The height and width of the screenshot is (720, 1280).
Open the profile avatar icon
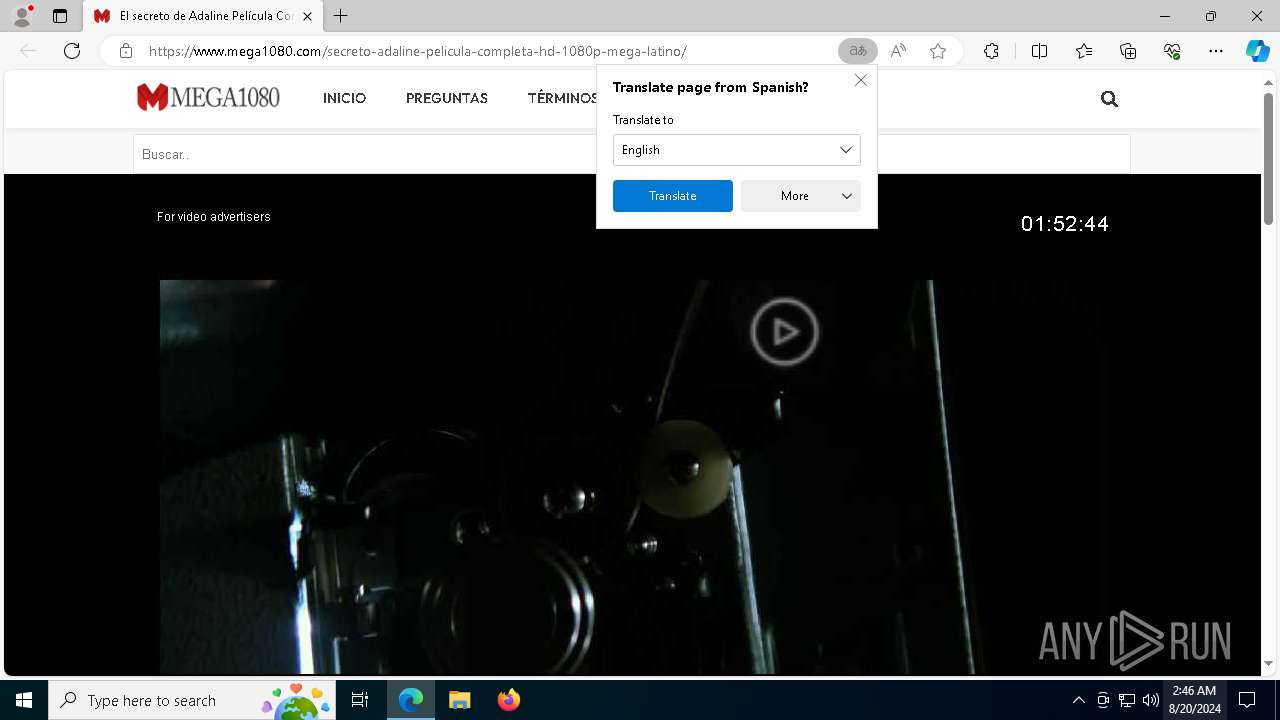(22, 16)
